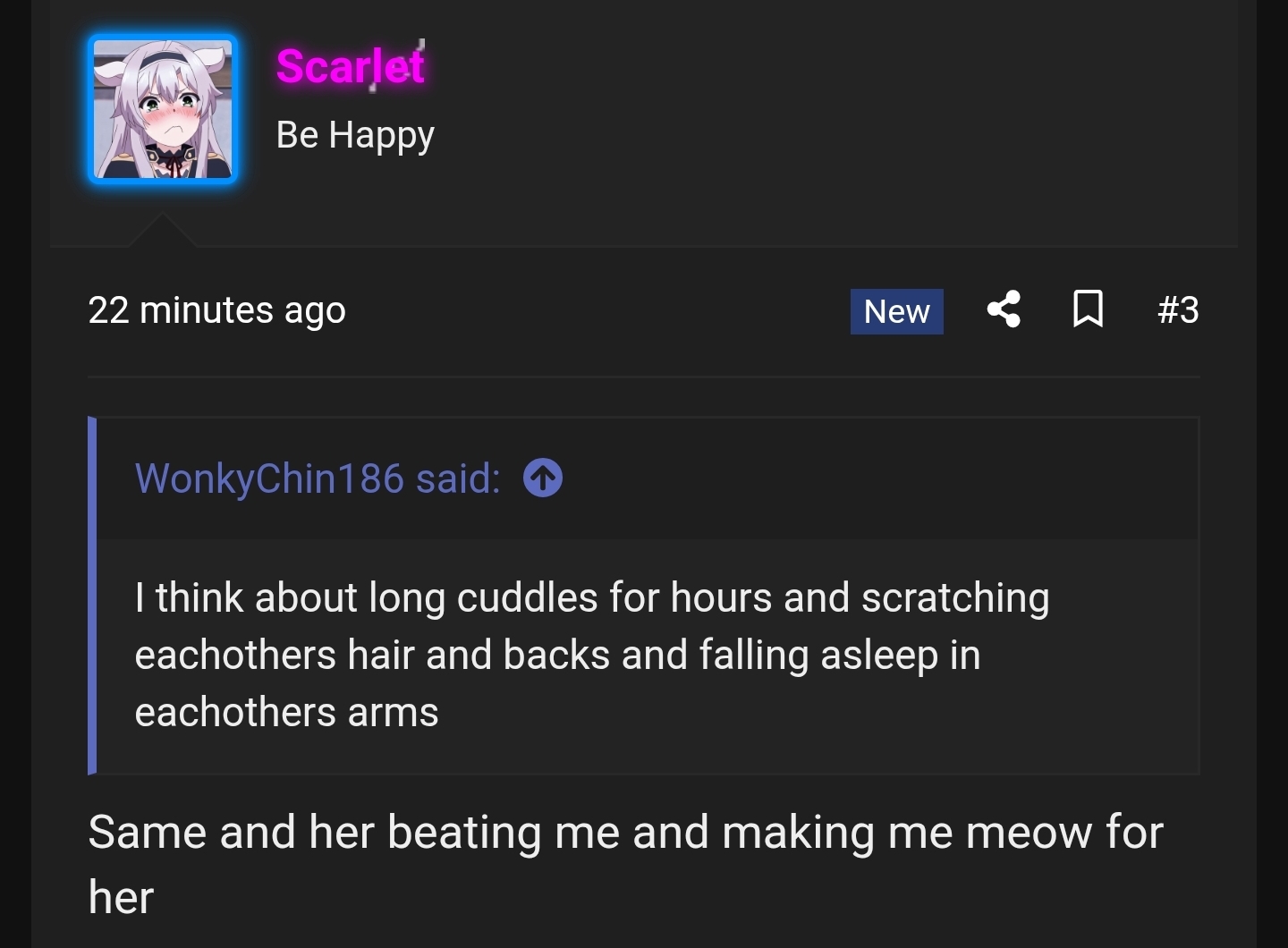Click the quote line 'eachothers arms'

point(286,713)
